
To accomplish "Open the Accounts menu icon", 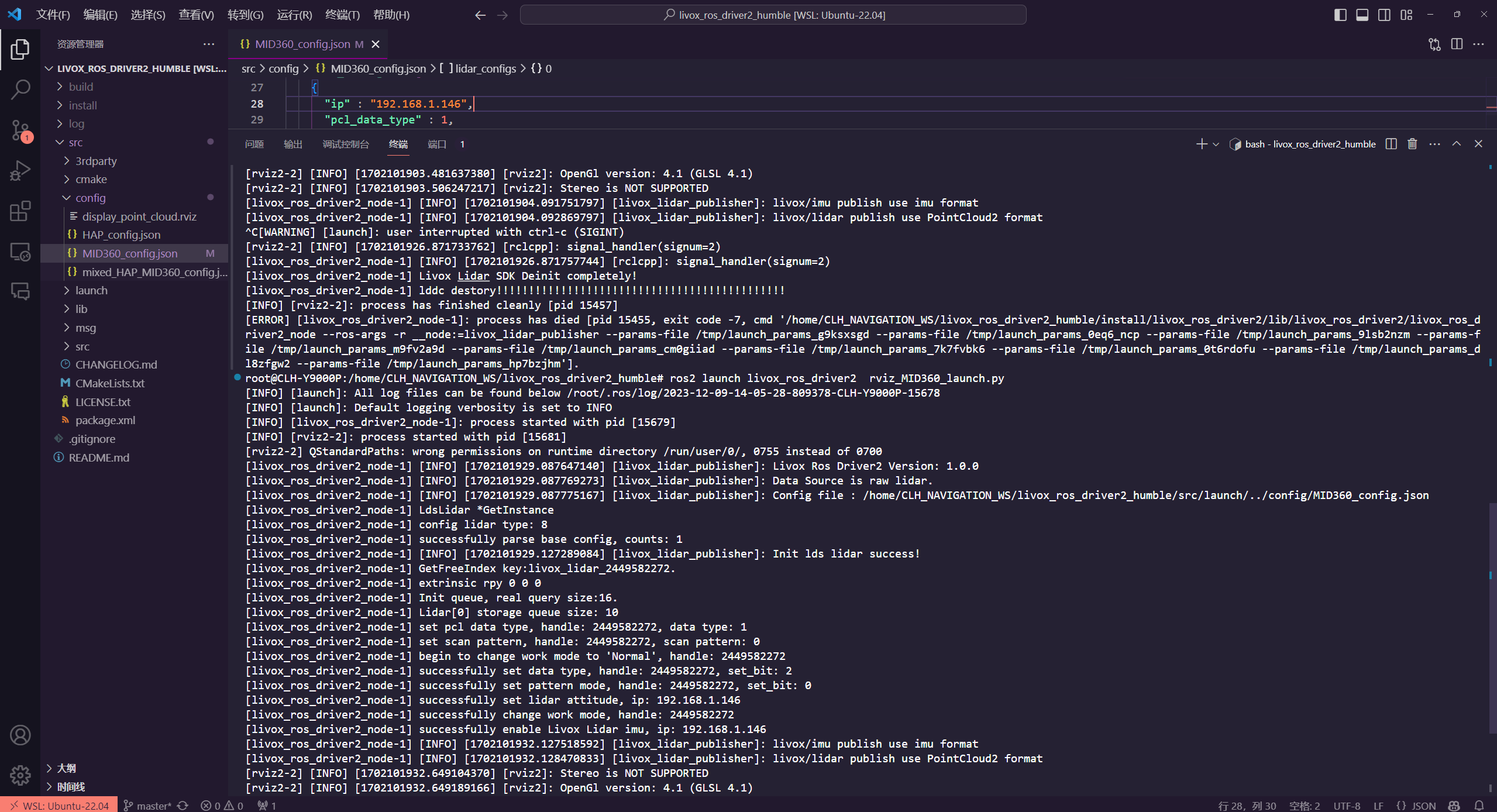I will pyautogui.click(x=20, y=735).
